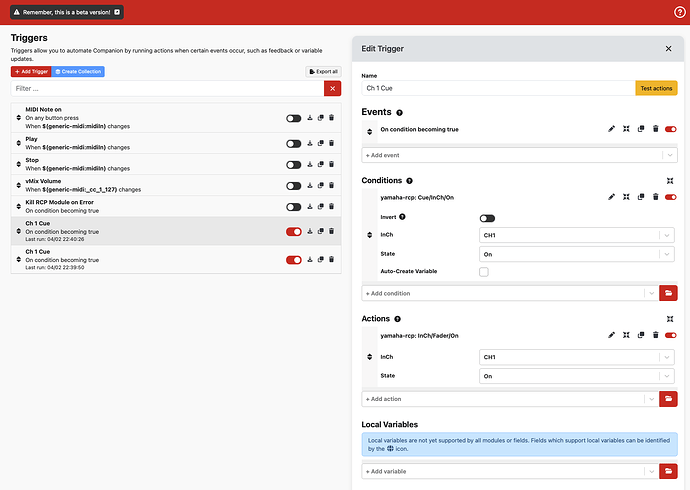Viewport: 690px width, 490px height.
Task: Click the Add Trigger button
Action: [30, 72]
